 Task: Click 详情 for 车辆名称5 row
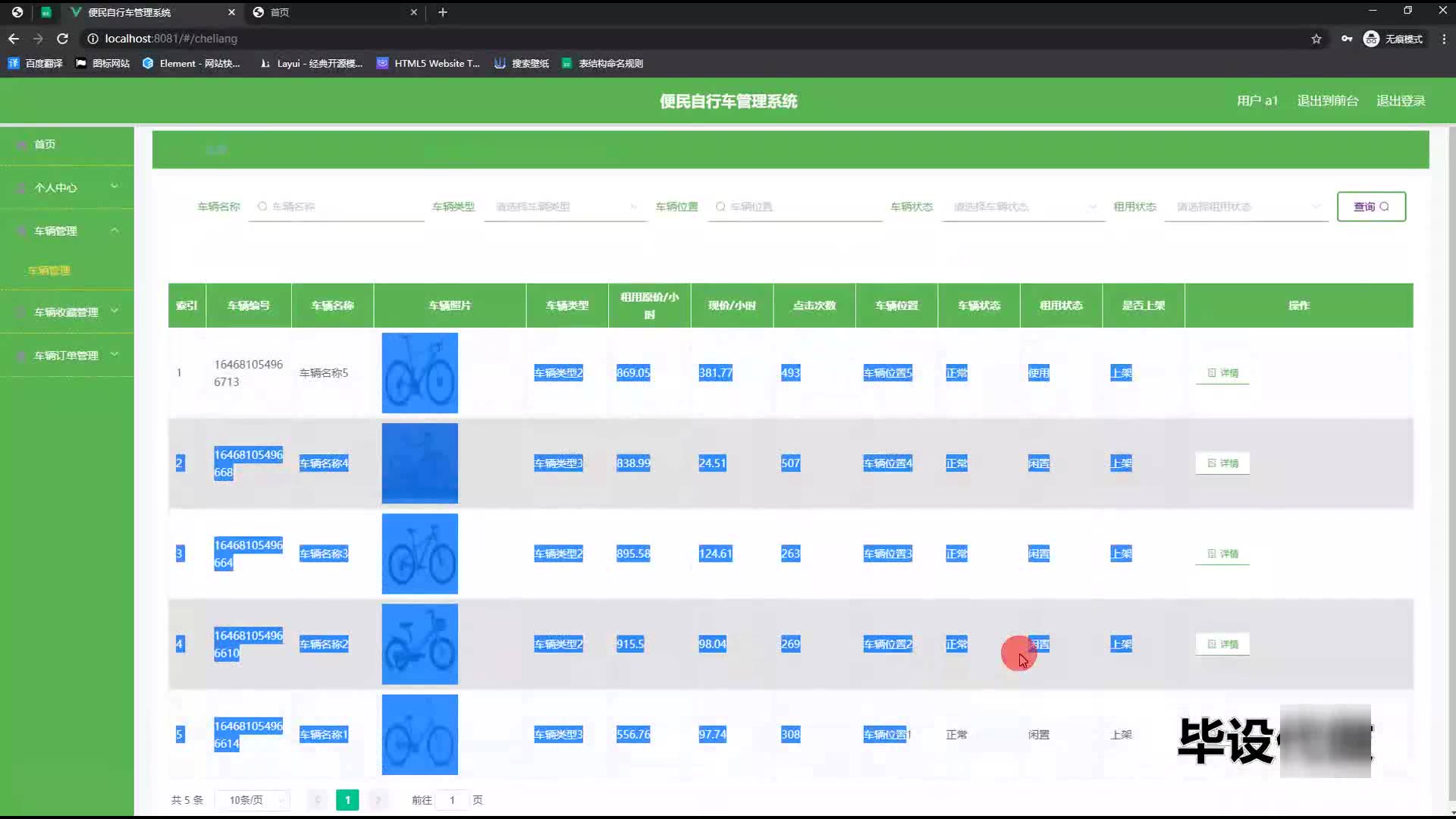click(1222, 373)
